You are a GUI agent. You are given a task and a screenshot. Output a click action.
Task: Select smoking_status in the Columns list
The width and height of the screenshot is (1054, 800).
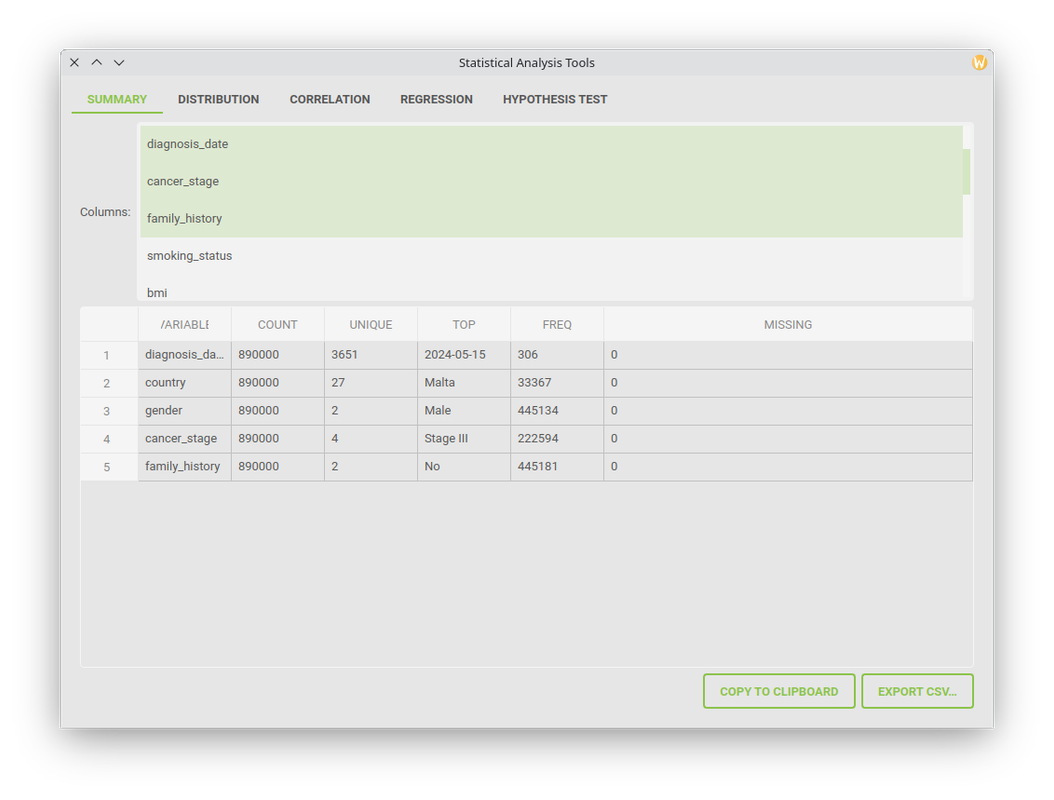pyautogui.click(x=551, y=255)
